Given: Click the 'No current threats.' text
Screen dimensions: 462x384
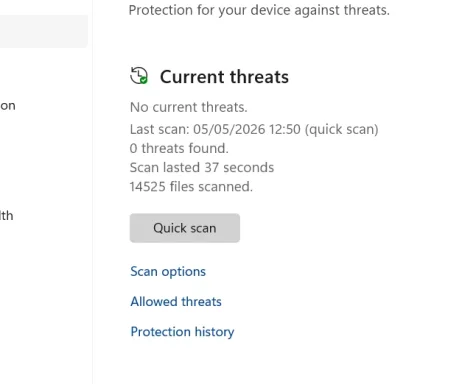Looking at the screenshot, I should (189, 107).
